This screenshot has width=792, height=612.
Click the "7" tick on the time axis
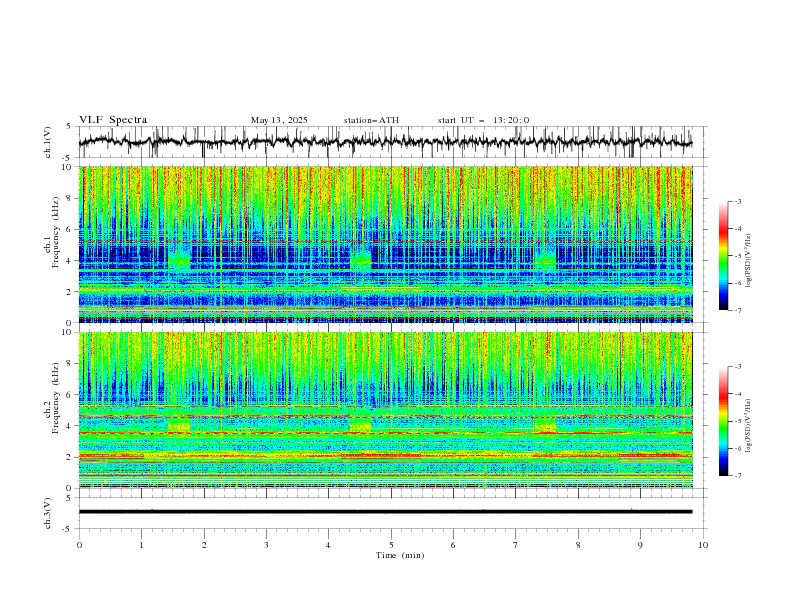tap(516, 545)
